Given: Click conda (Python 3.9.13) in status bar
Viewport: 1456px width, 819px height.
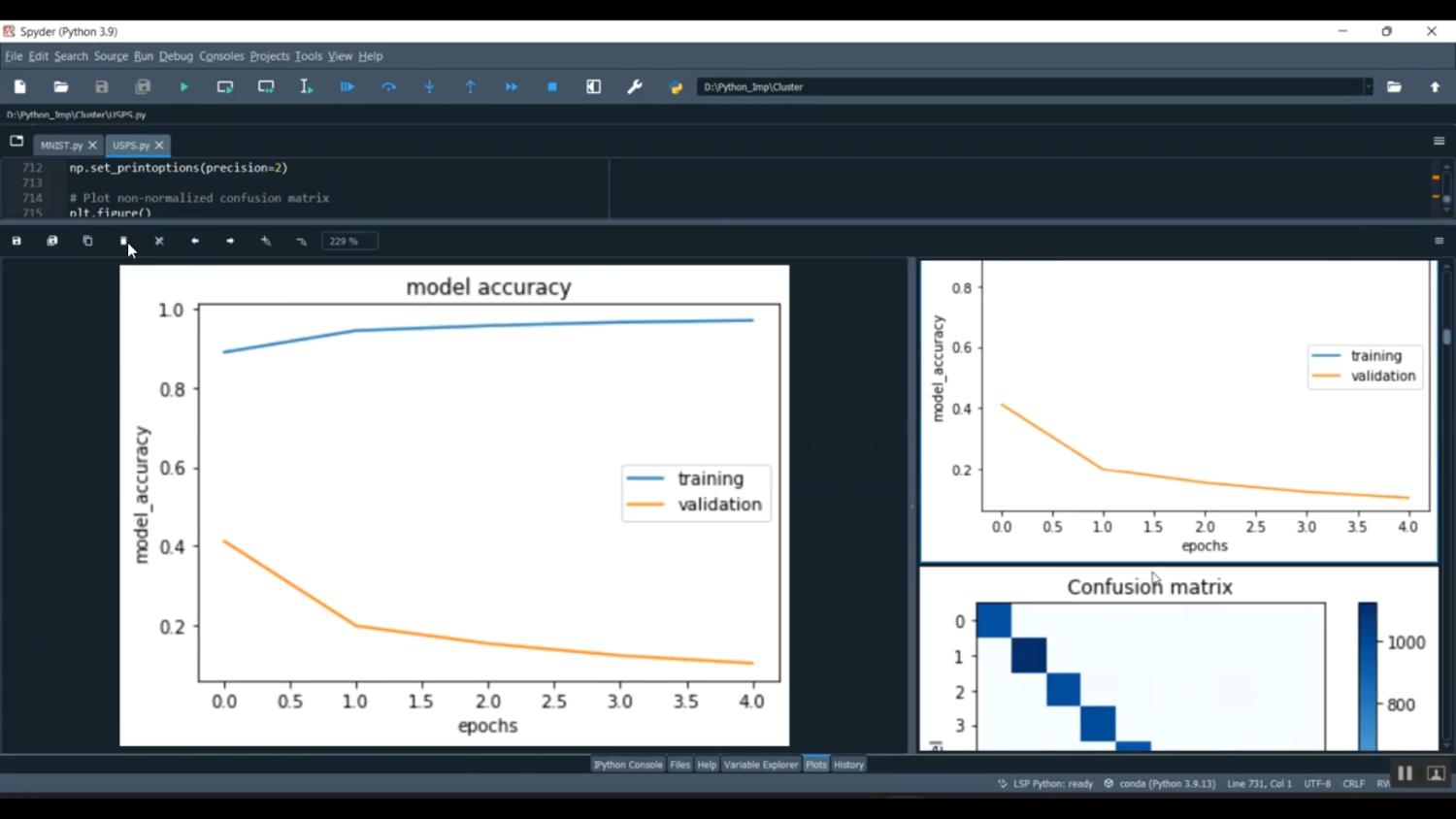Looking at the screenshot, I should (x=1166, y=784).
